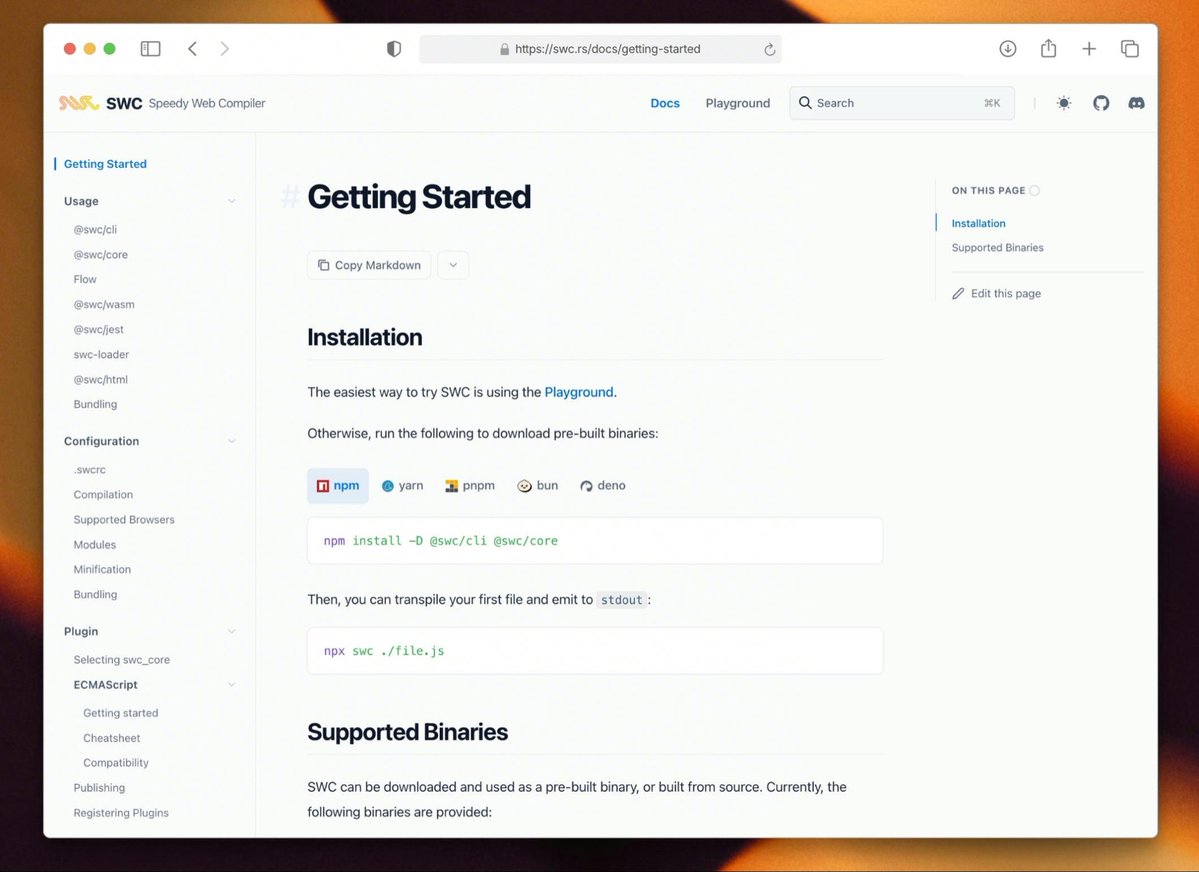Open the @swc/cli sidebar page
This screenshot has height=872, width=1199.
(95, 229)
